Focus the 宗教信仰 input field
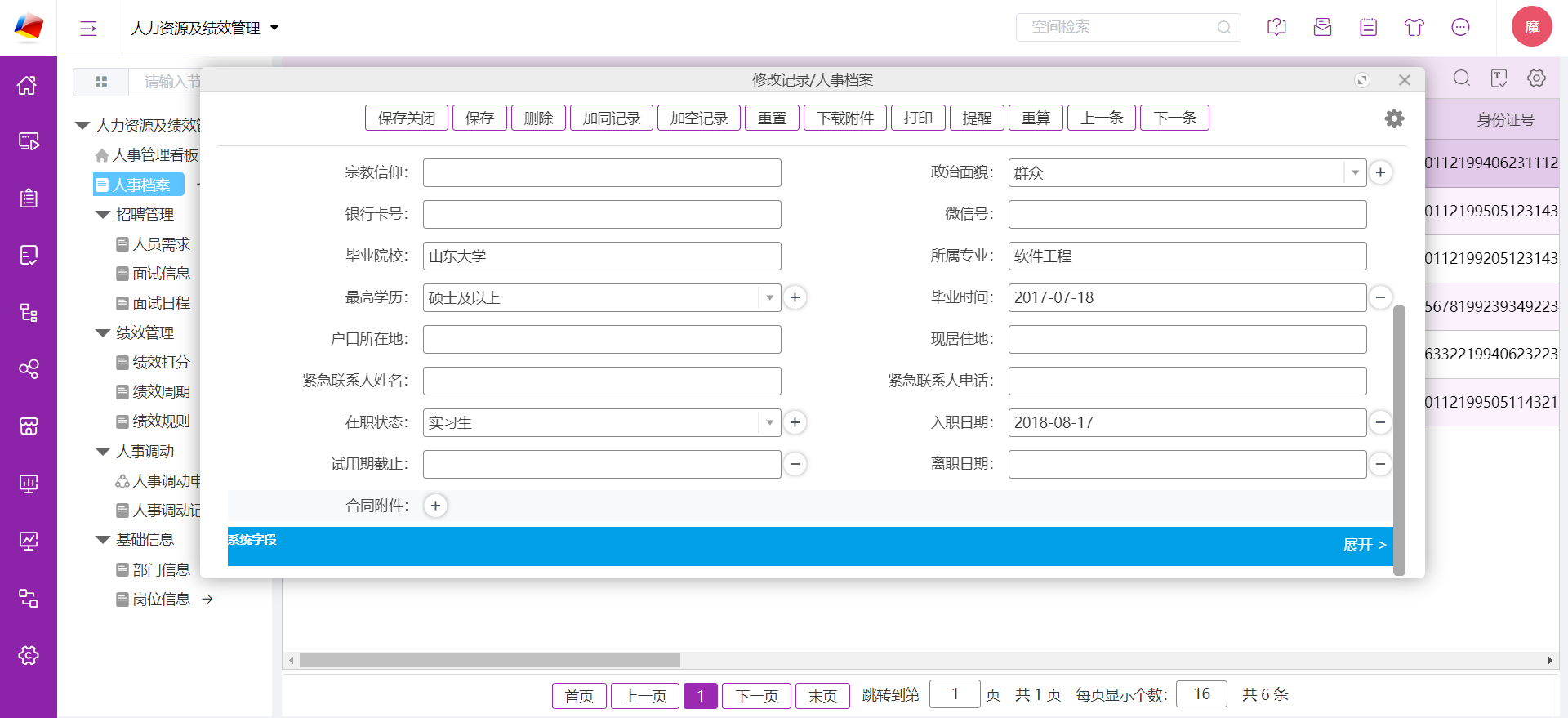1568x718 pixels. [602, 172]
